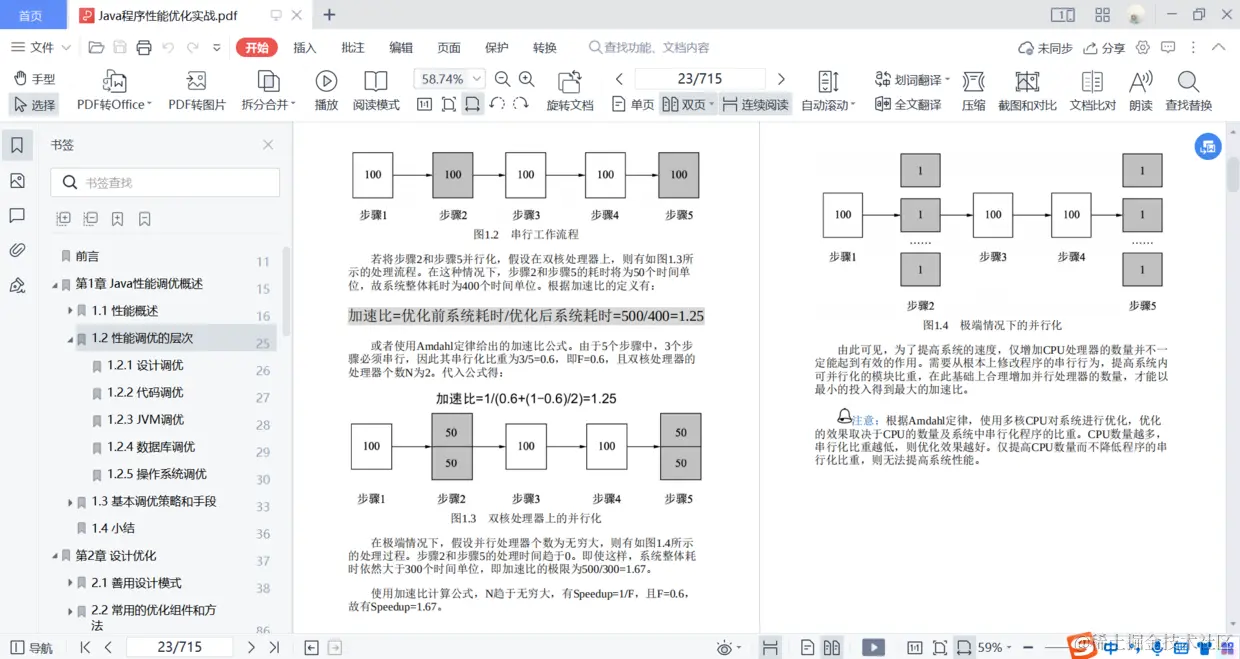Collapse 第2章 设计优化 bookmark
Viewport: 1240px width, 659px height.
55,556
